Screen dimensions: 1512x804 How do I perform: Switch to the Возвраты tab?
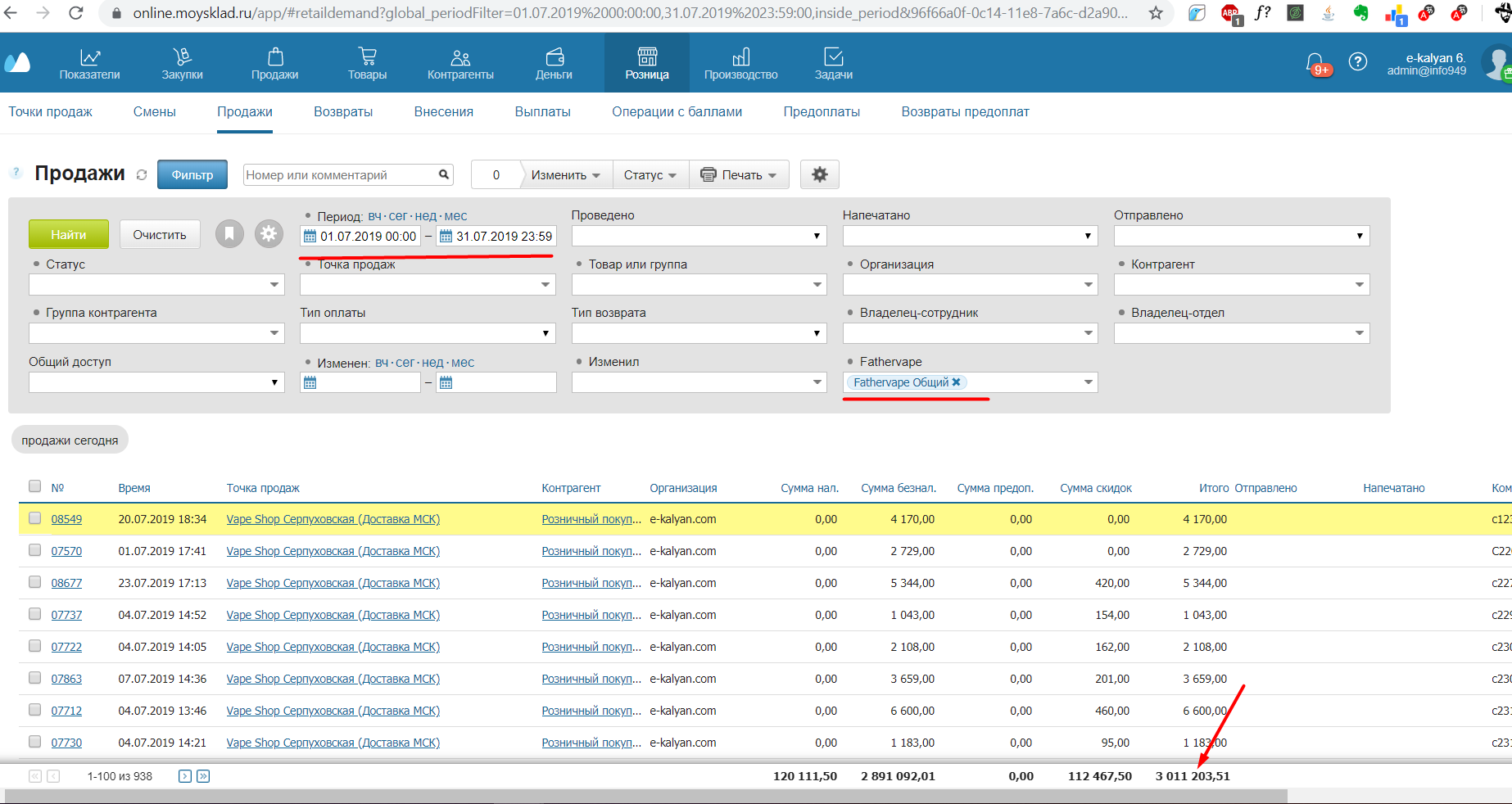click(343, 112)
